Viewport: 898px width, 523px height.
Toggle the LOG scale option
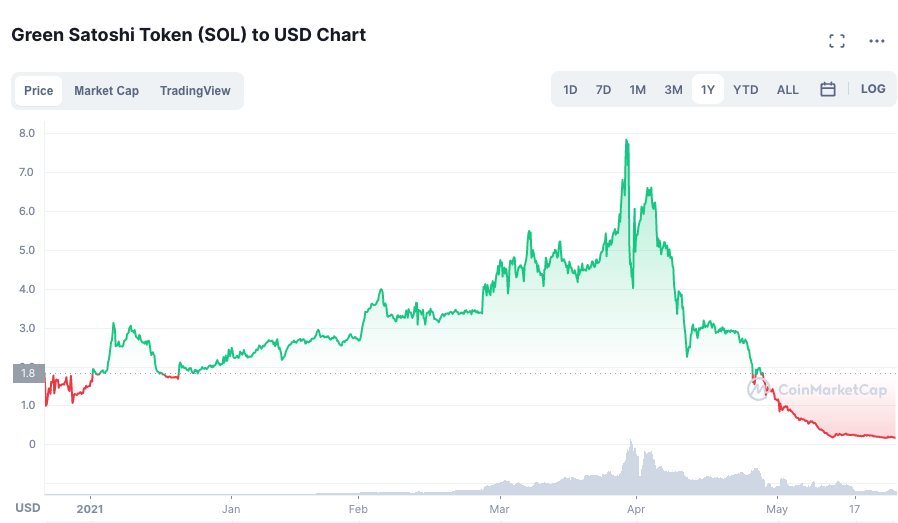[873, 89]
